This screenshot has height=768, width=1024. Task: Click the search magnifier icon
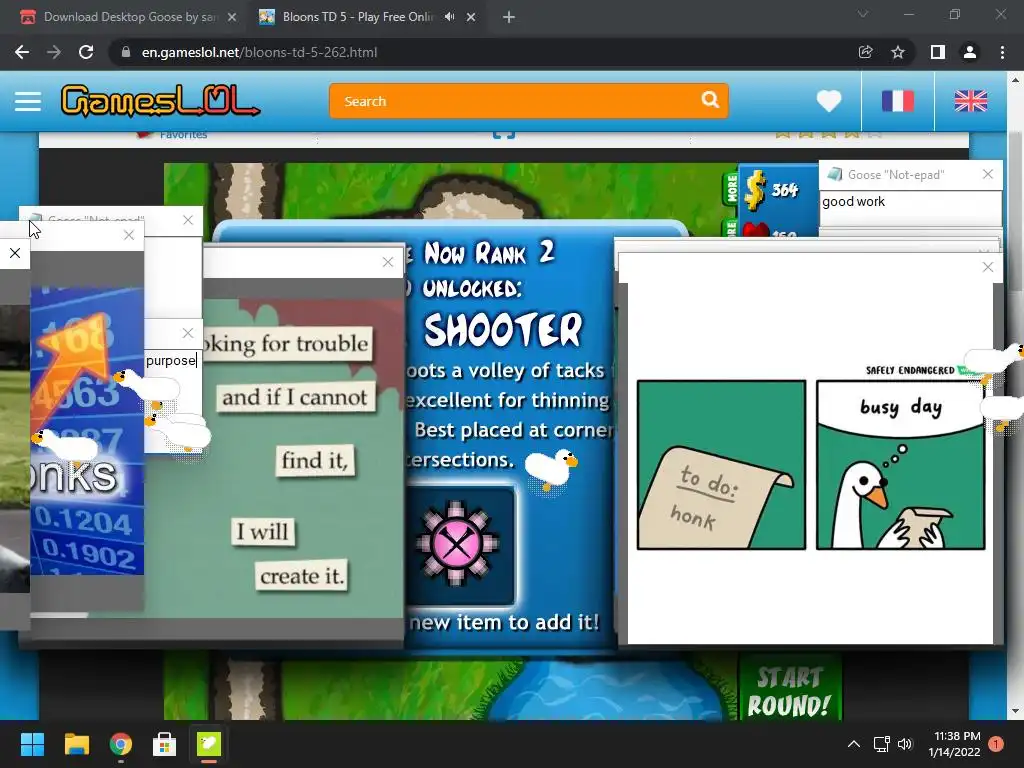pos(710,100)
